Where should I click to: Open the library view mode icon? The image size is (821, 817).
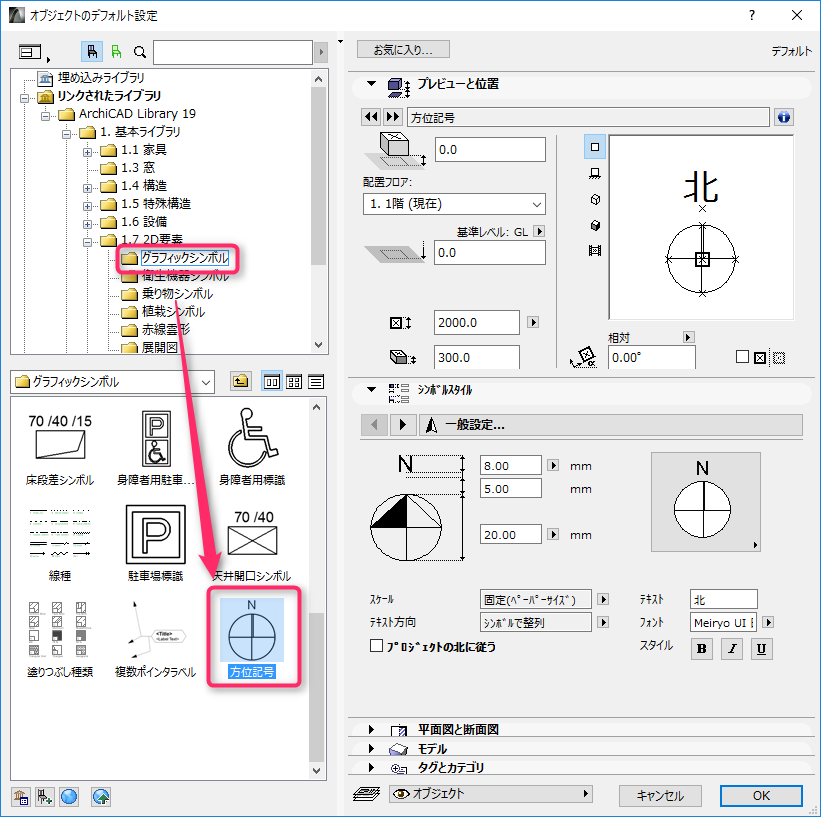pos(30,52)
